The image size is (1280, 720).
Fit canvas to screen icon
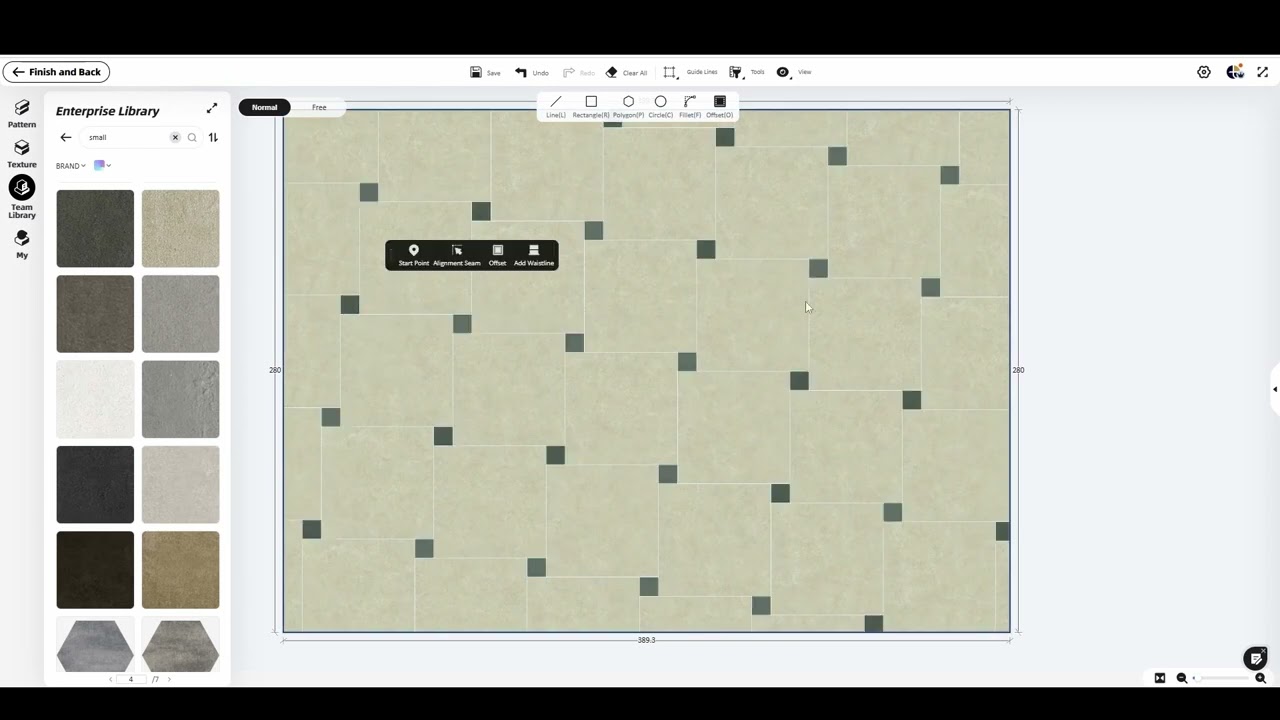point(1160,678)
